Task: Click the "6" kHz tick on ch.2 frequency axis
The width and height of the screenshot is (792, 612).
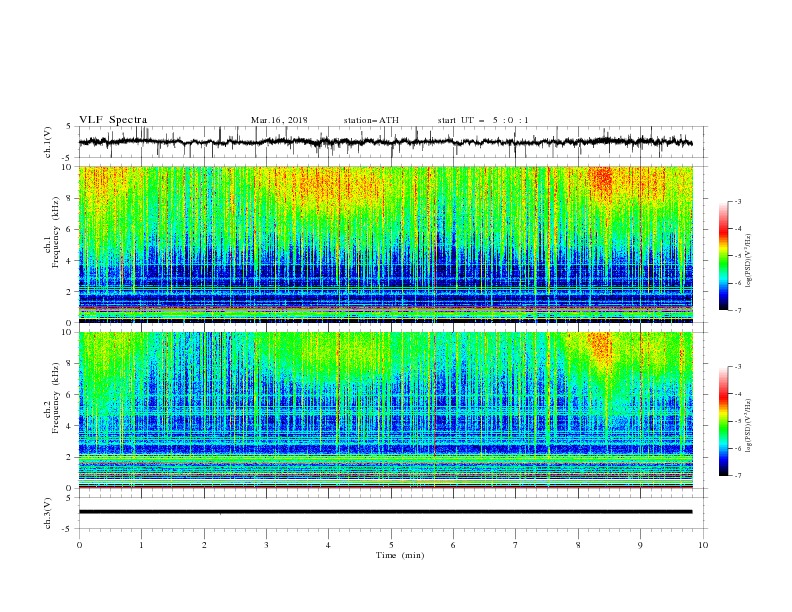Action: (x=70, y=395)
